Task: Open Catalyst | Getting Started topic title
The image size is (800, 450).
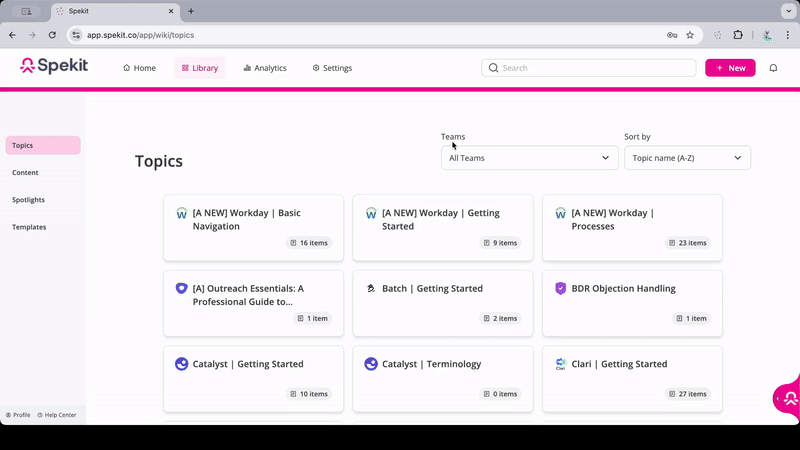Action: pyautogui.click(x=248, y=364)
